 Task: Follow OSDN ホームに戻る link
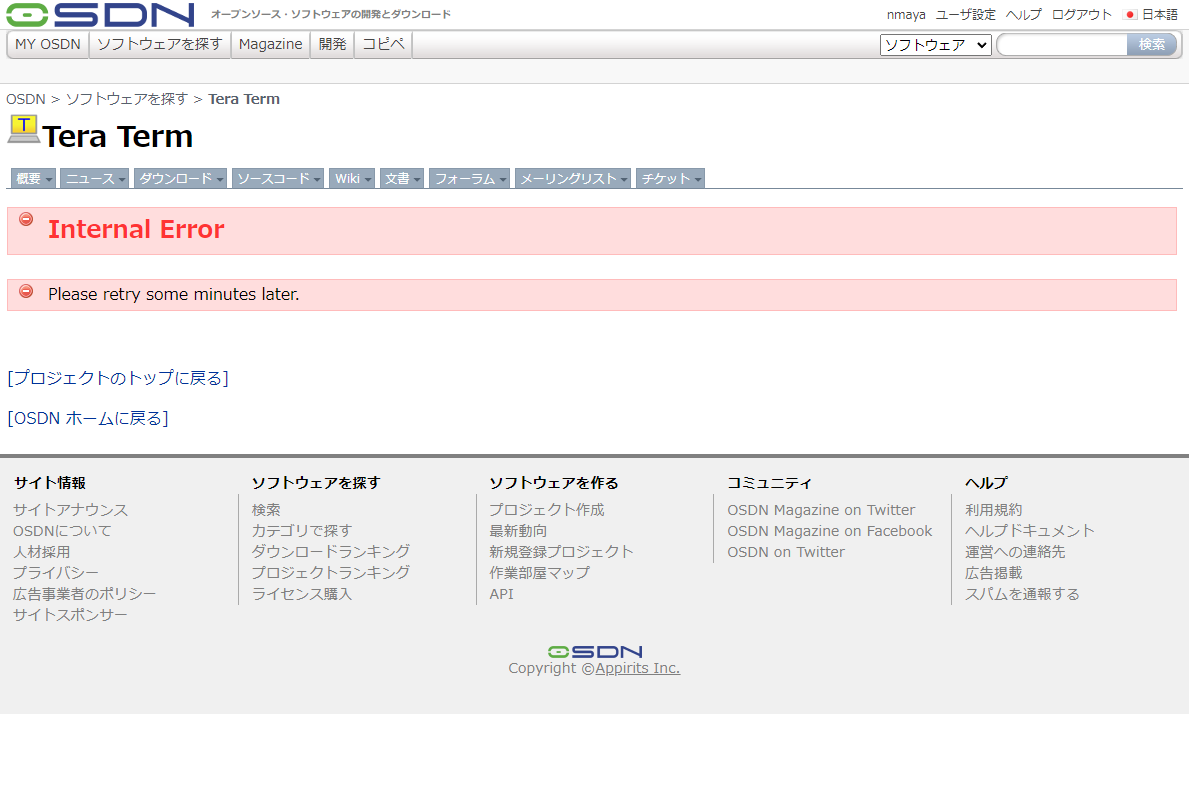[x=88, y=418]
